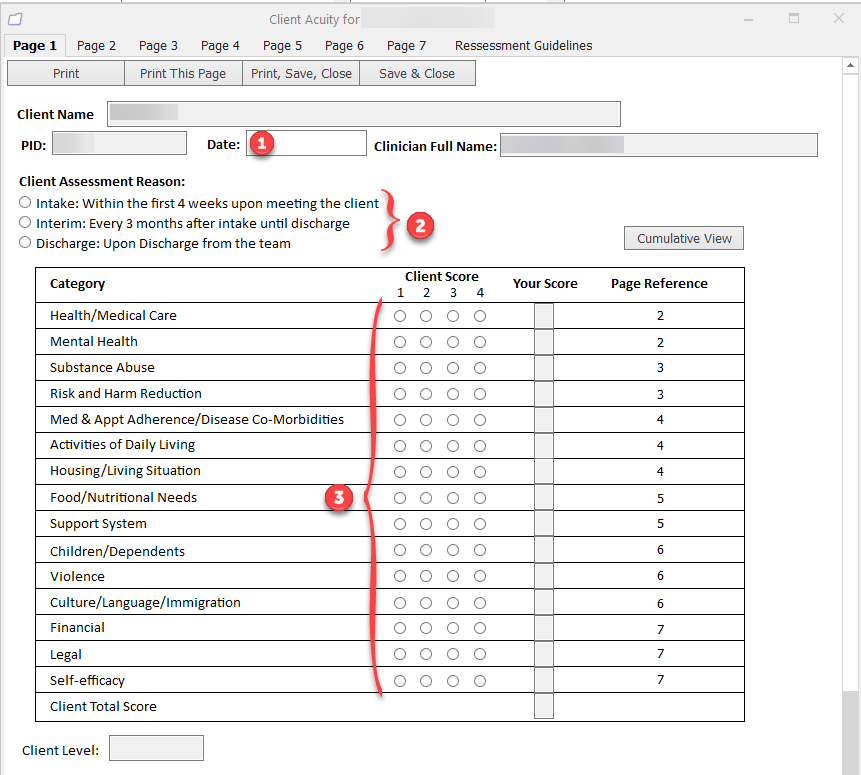The image size is (861, 775).
Task: Open the Page 7 tab
Action: click(406, 45)
